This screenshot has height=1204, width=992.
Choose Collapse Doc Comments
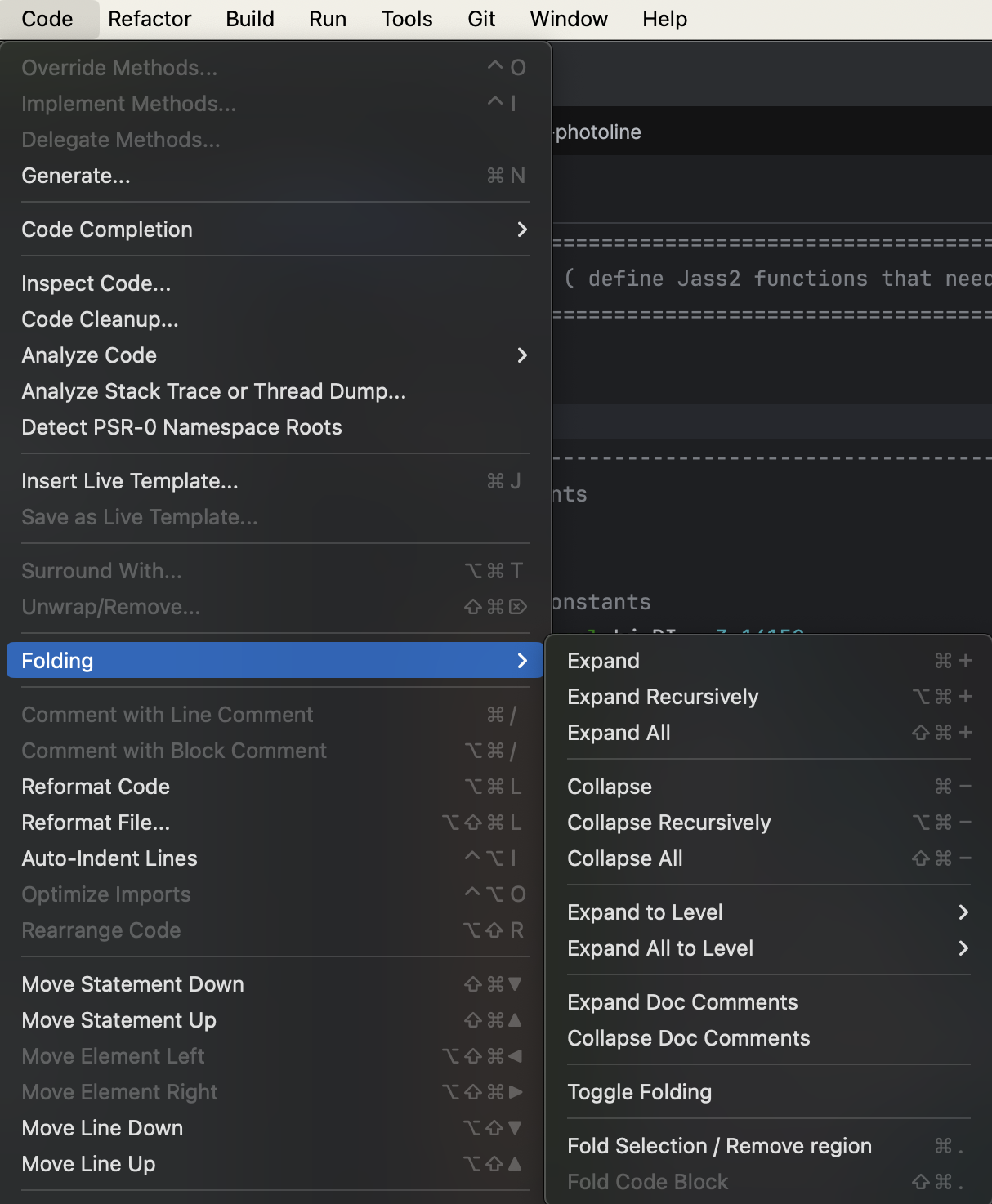689,1038
